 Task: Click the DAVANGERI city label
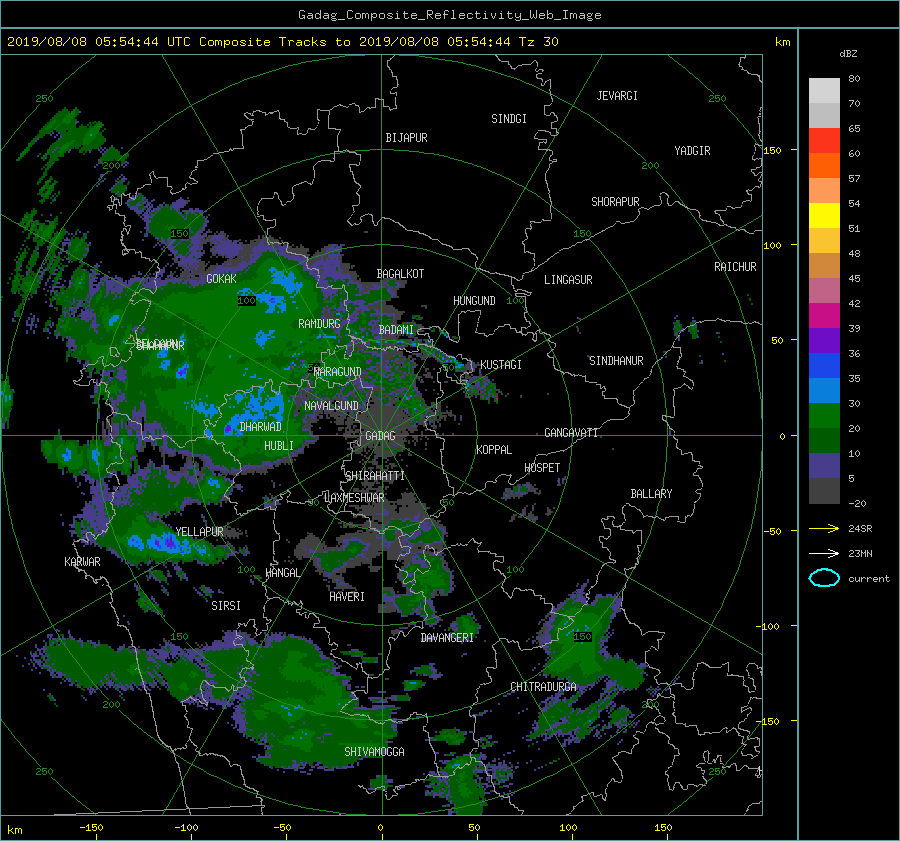447,638
